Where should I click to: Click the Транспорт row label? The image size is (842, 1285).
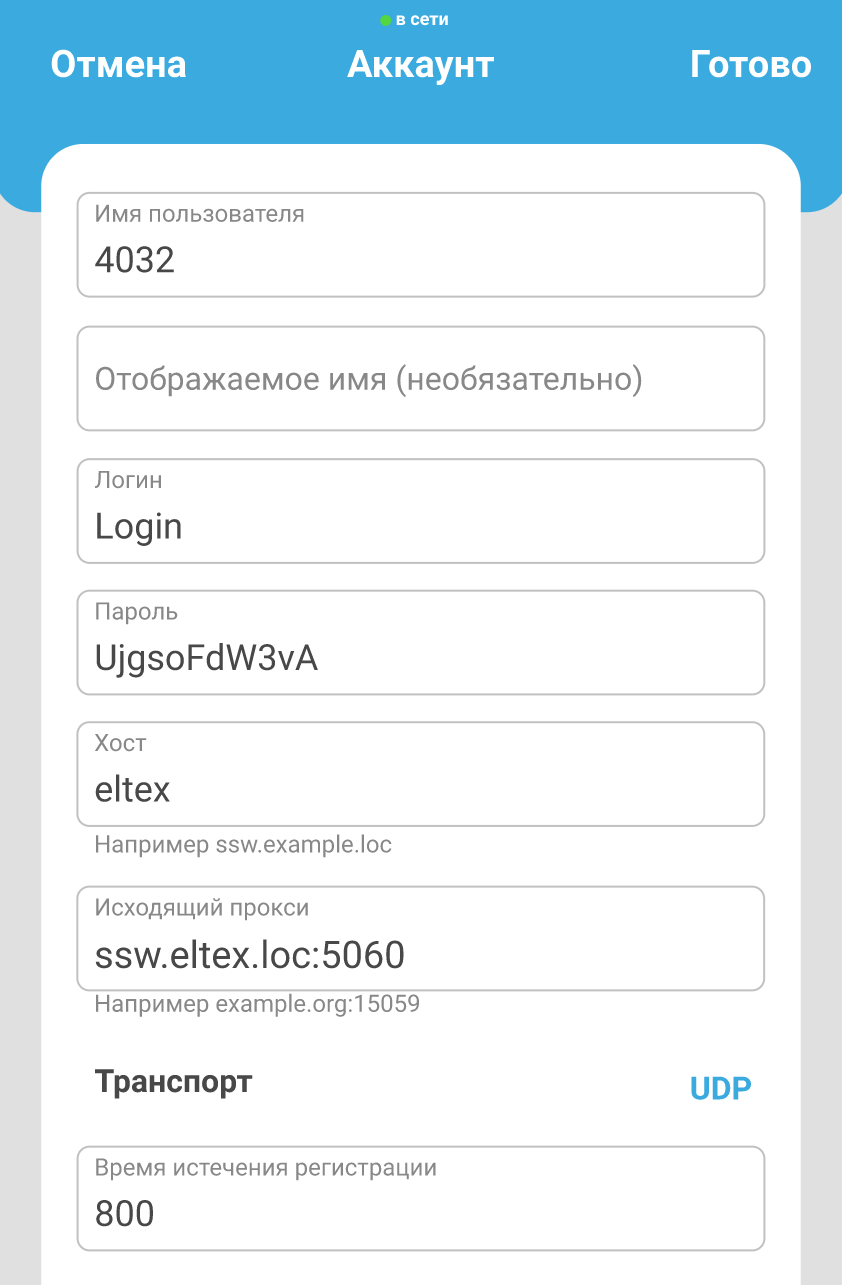[173, 1082]
